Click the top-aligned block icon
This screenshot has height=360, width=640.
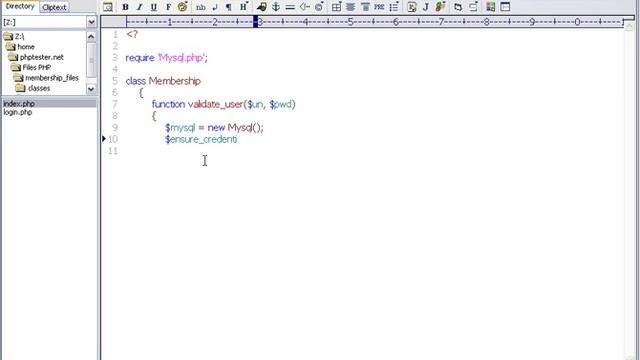[x=365, y=7]
